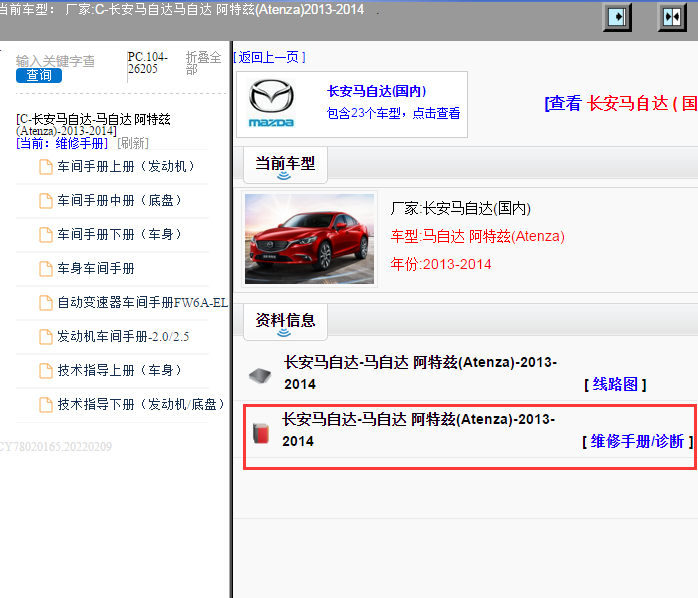Open 技术指导下册（发动机/底盘）document
The height and width of the screenshot is (598, 698).
coord(141,404)
